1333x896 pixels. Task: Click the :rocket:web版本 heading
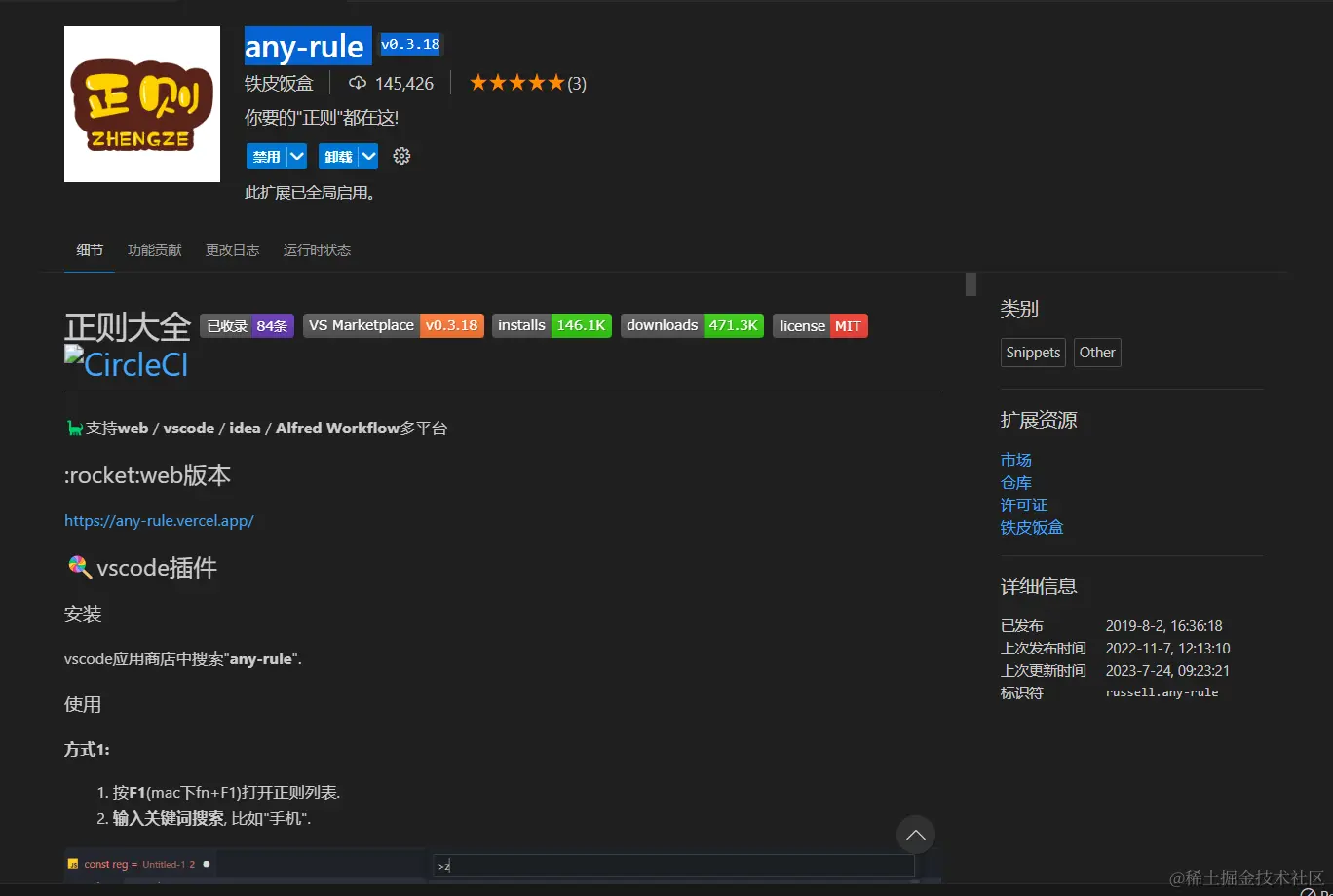[x=147, y=475]
